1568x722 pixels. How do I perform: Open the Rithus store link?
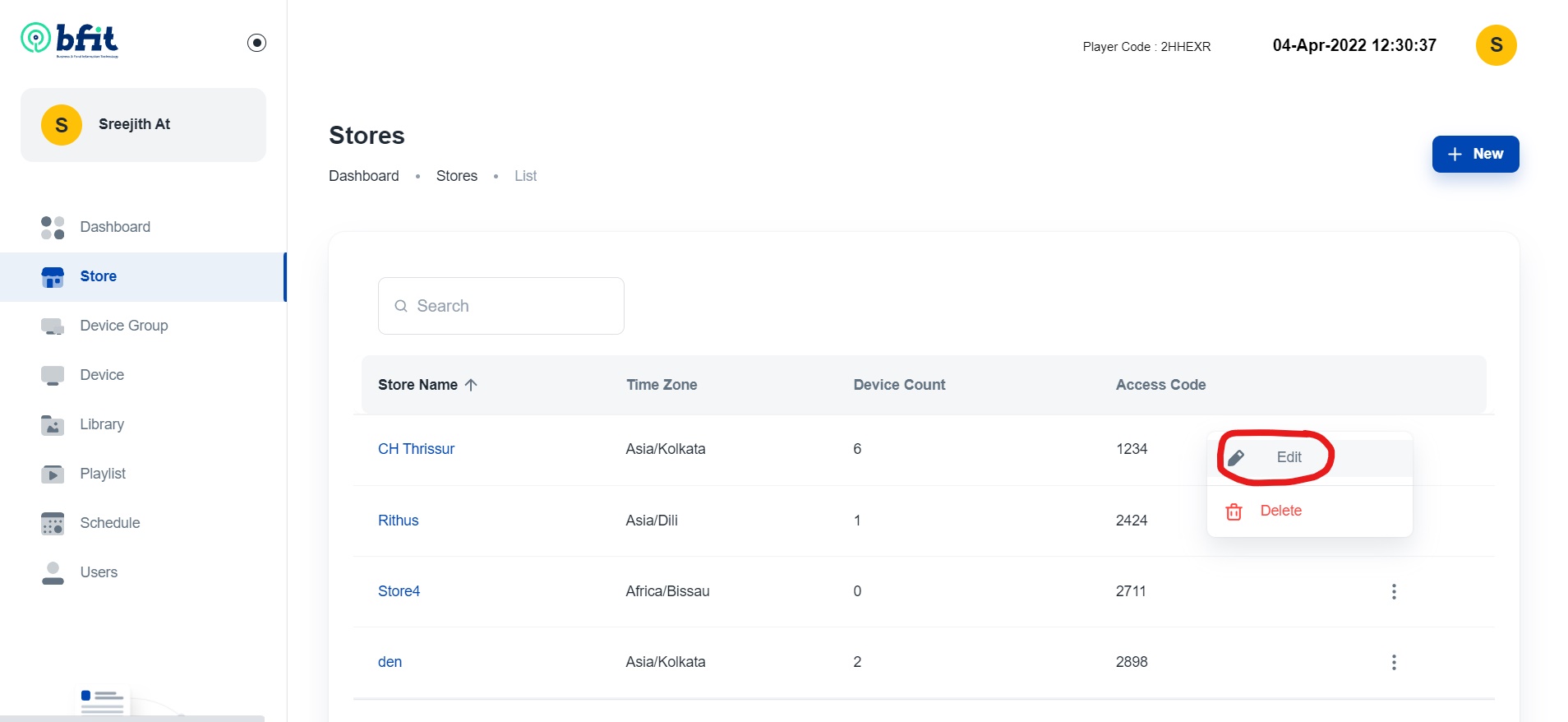[398, 521]
